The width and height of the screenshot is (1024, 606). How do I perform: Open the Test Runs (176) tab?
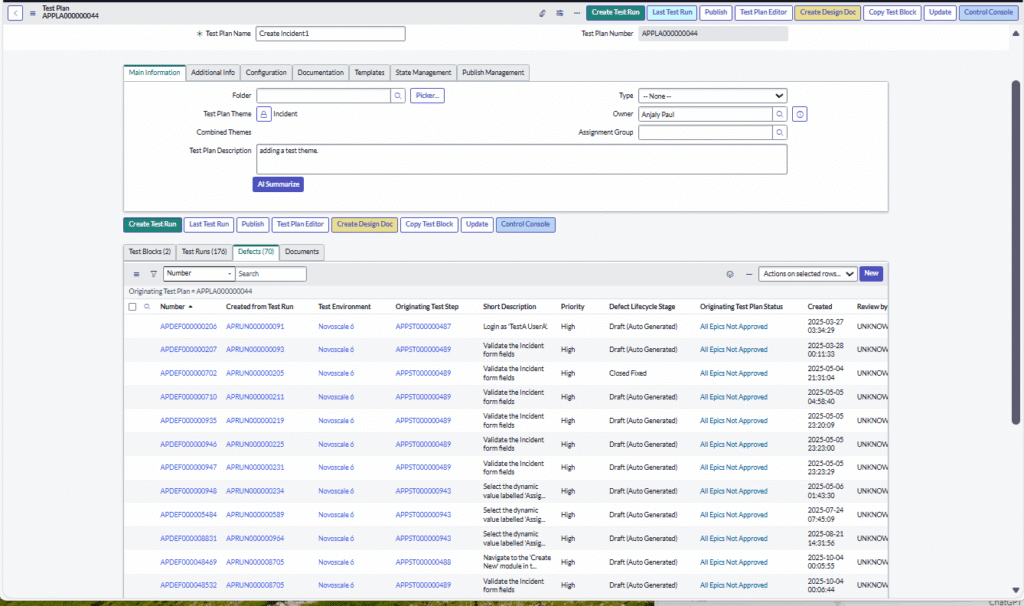pyautogui.click(x=204, y=252)
